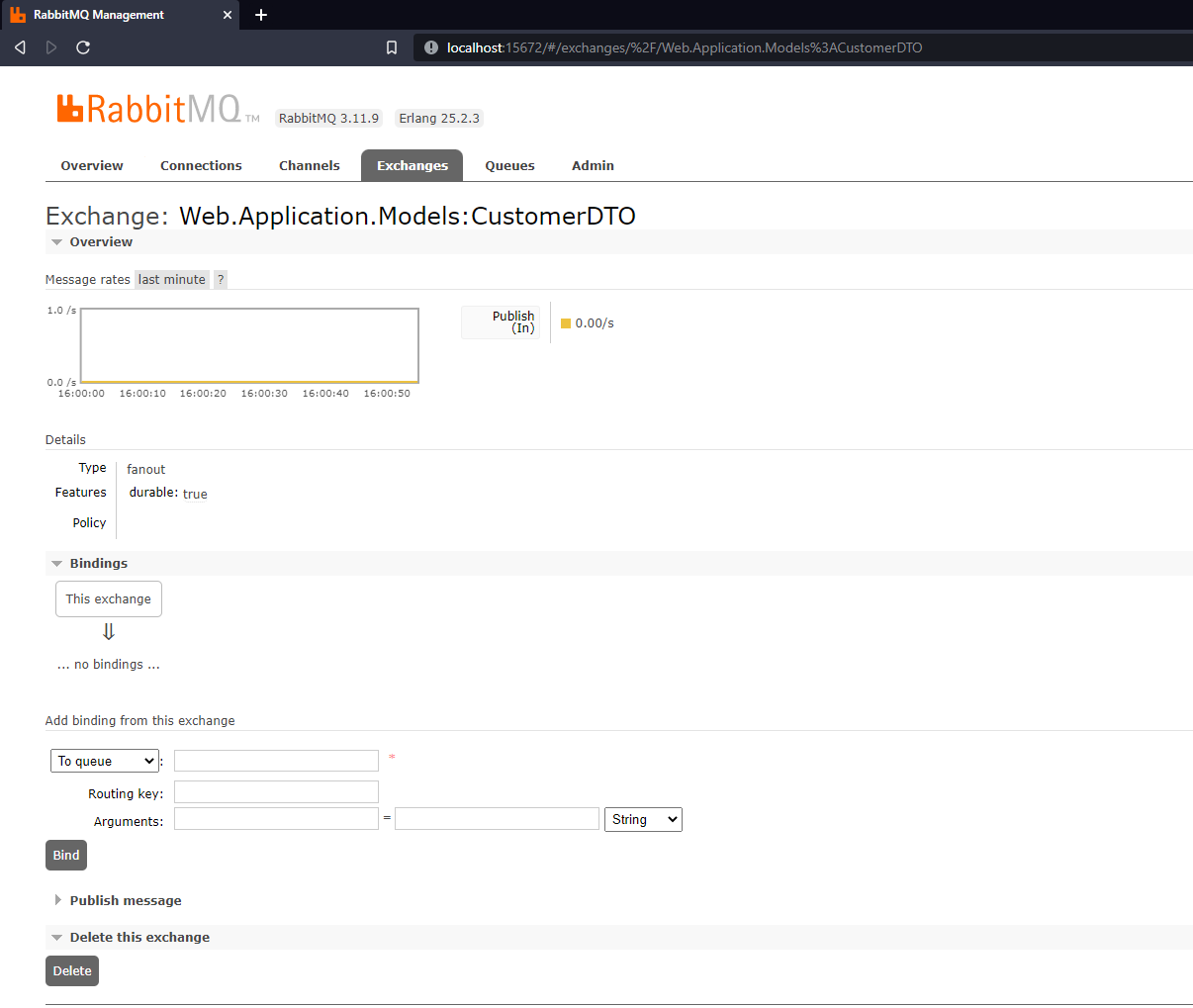The height and width of the screenshot is (1008, 1193).
Task: Click the Details heading
Action: [x=65, y=440]
